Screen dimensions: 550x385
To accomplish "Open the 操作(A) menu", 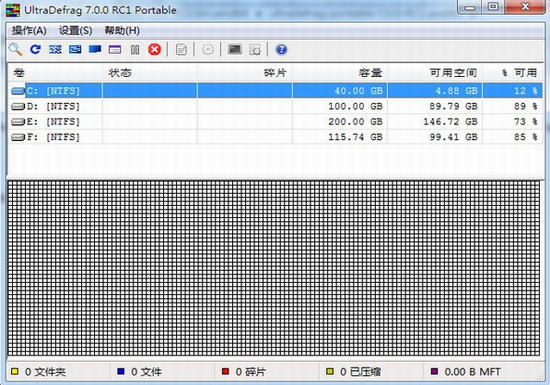I will pos(29,31).
